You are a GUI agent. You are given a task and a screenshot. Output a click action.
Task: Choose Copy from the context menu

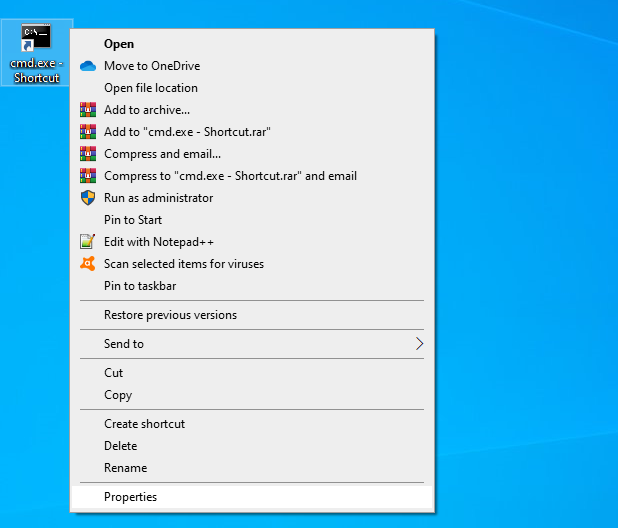[252, 395]
